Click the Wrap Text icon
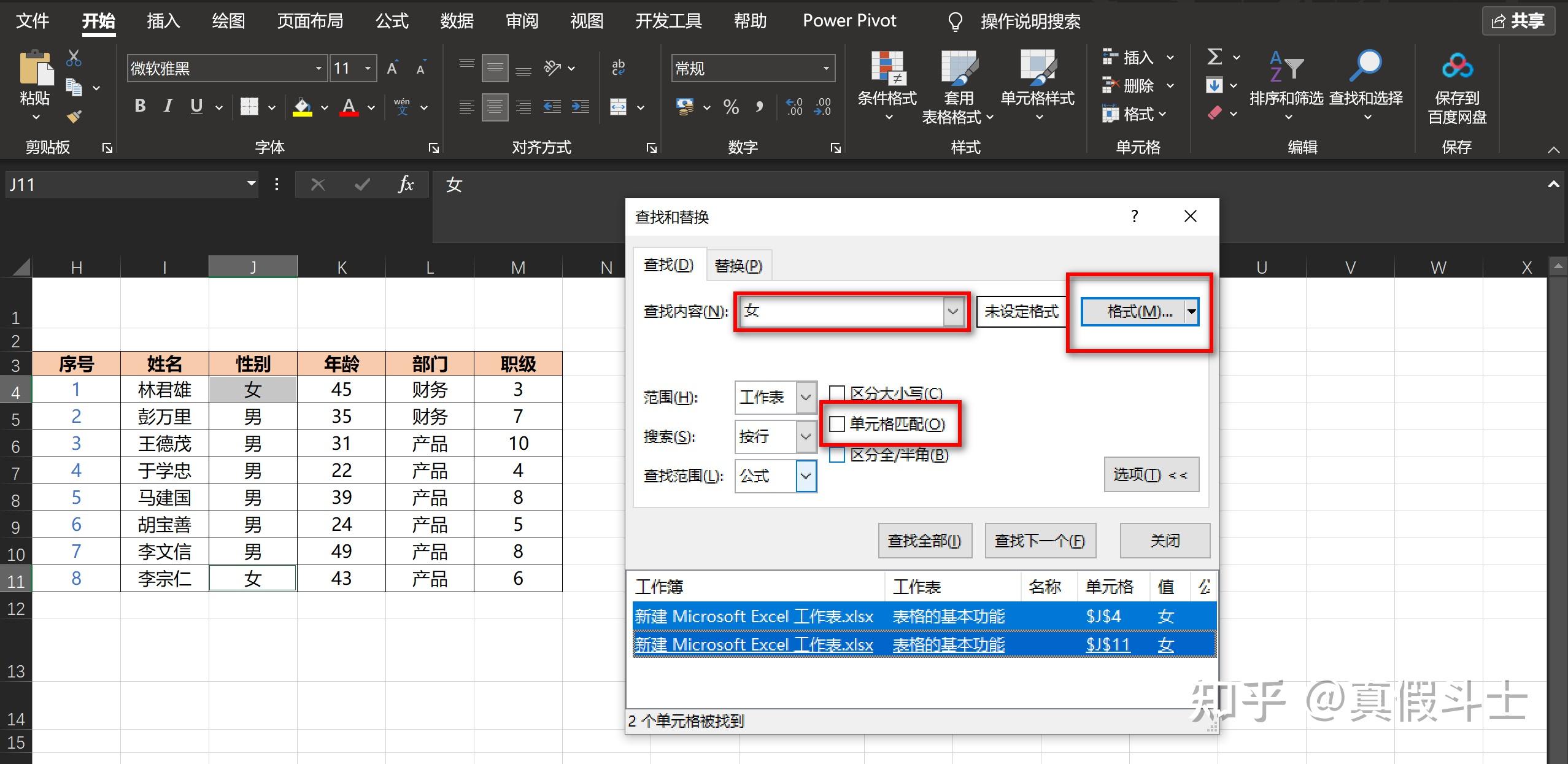This screenshot has height=764, width=1568. (x=618, y=68)
